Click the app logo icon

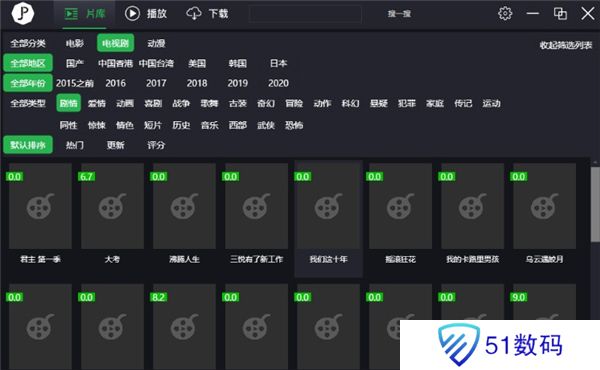point(23,13)
